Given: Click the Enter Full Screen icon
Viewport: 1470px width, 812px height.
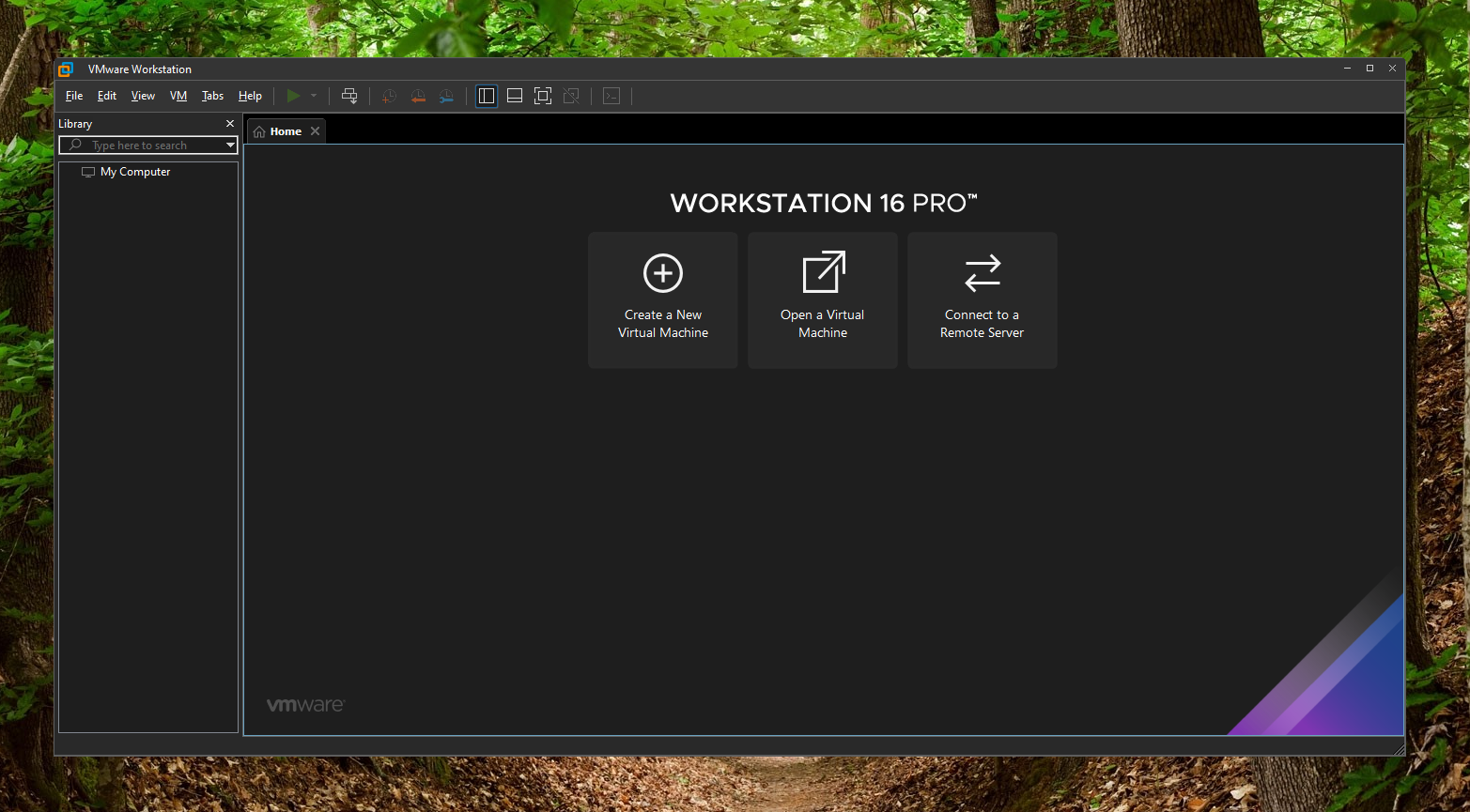Looking at the screenshot, I should pos(542,95).
